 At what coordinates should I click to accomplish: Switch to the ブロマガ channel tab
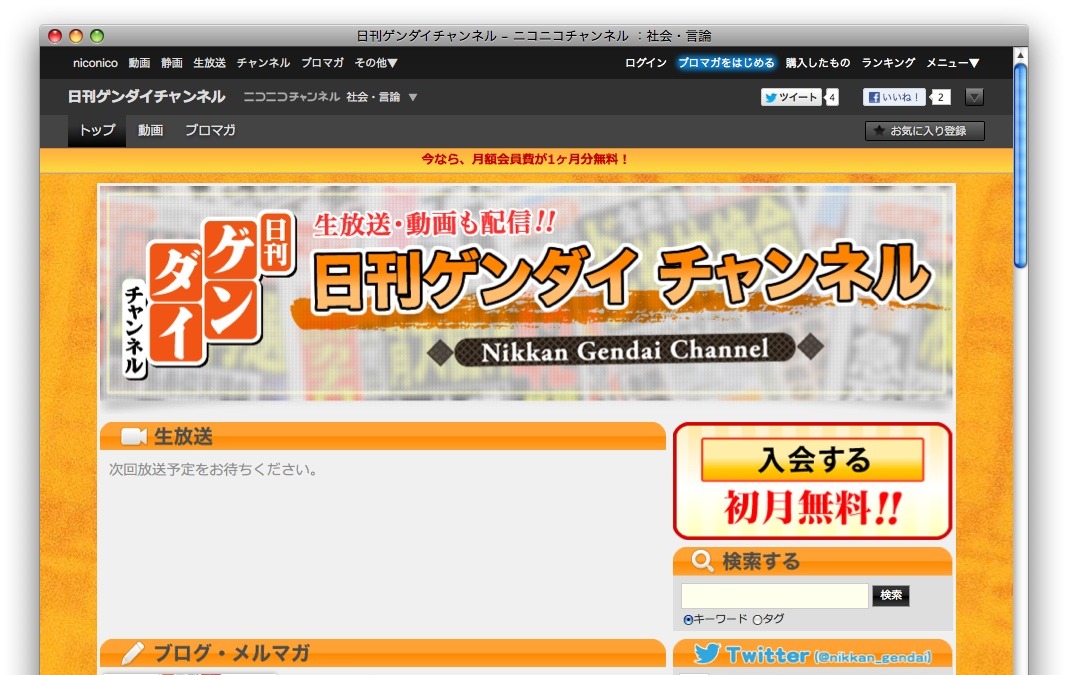(x=210, y=130)
